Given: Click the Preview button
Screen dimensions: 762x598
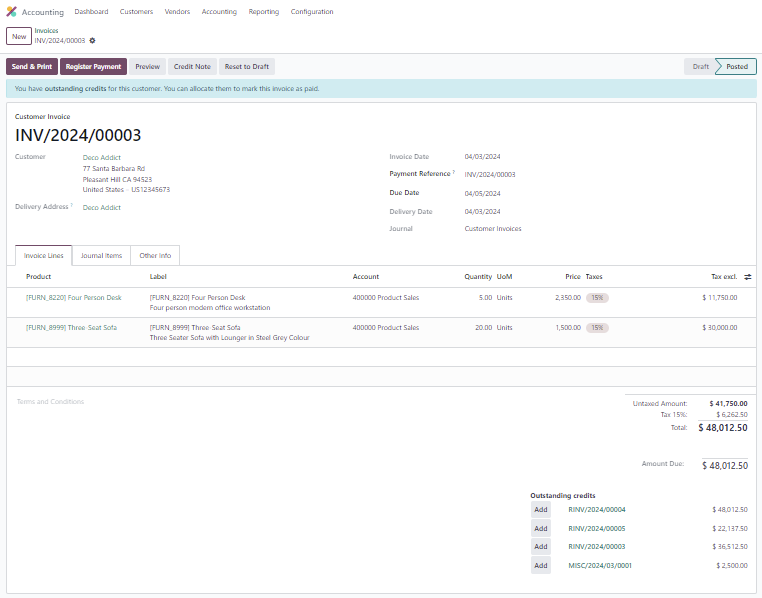Looking at the screenshot, I should (x=148, y=67).
